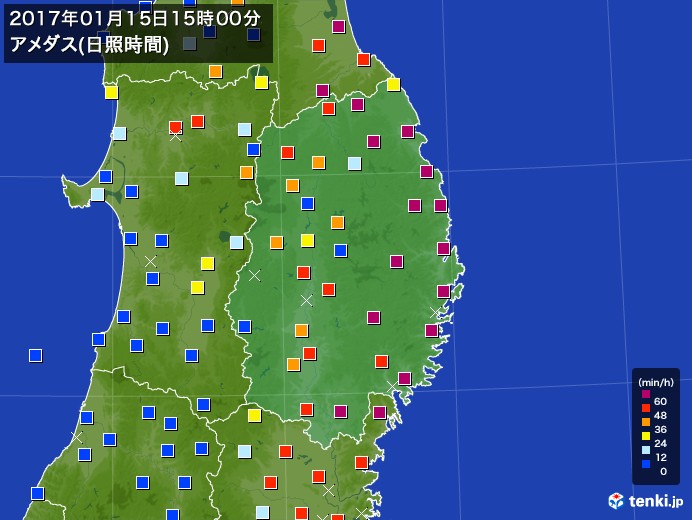Image resolution: width=692 pixels, height=520 pixels.
Task: Click the アメダス(日照時間) title text
Action: 89,45
